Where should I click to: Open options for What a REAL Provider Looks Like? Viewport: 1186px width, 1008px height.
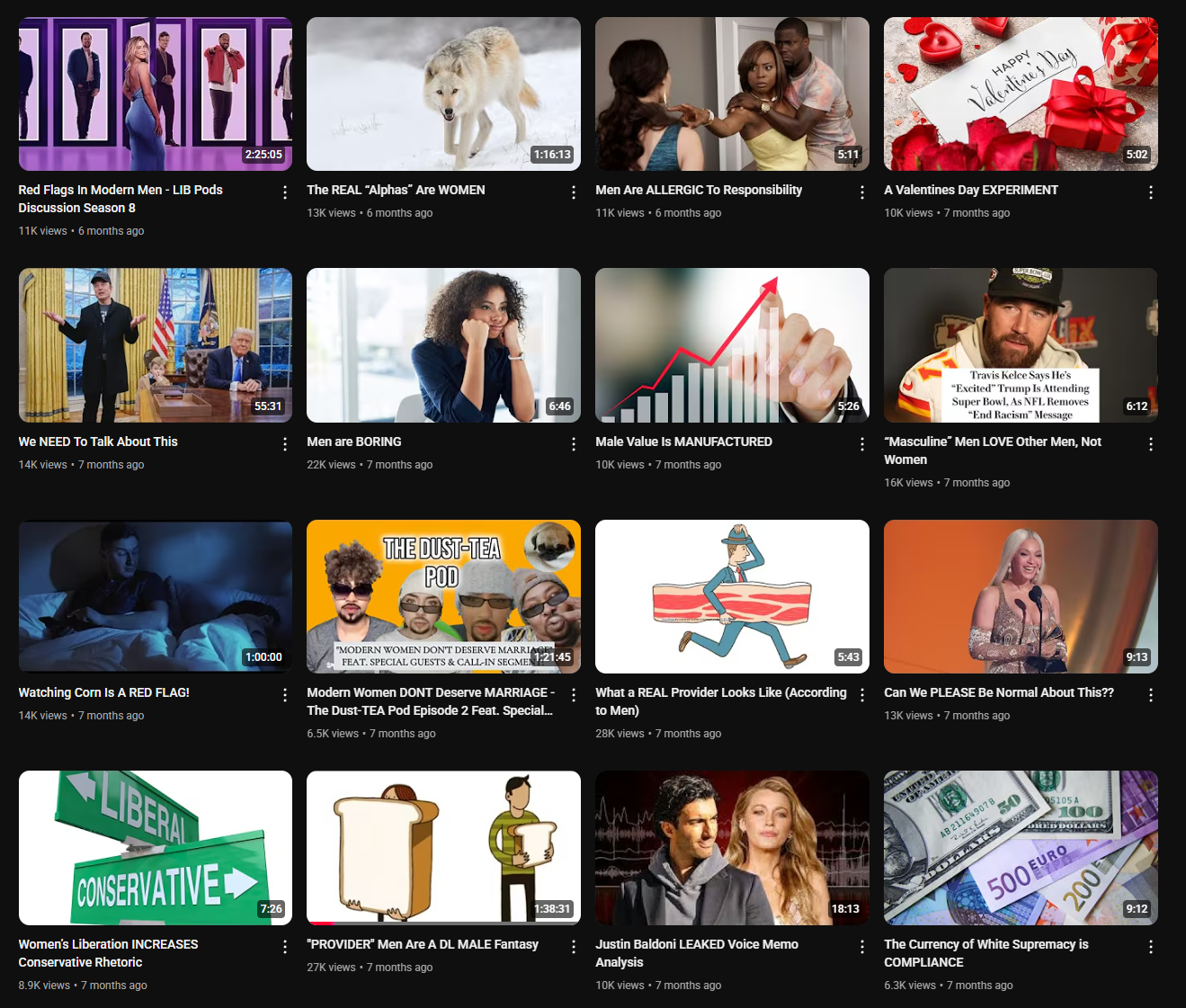[862, 695]
